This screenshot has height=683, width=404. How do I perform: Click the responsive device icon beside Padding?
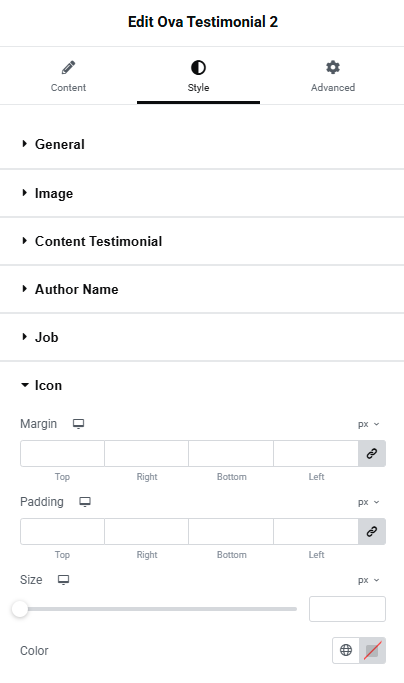click(x=85, y=502)
